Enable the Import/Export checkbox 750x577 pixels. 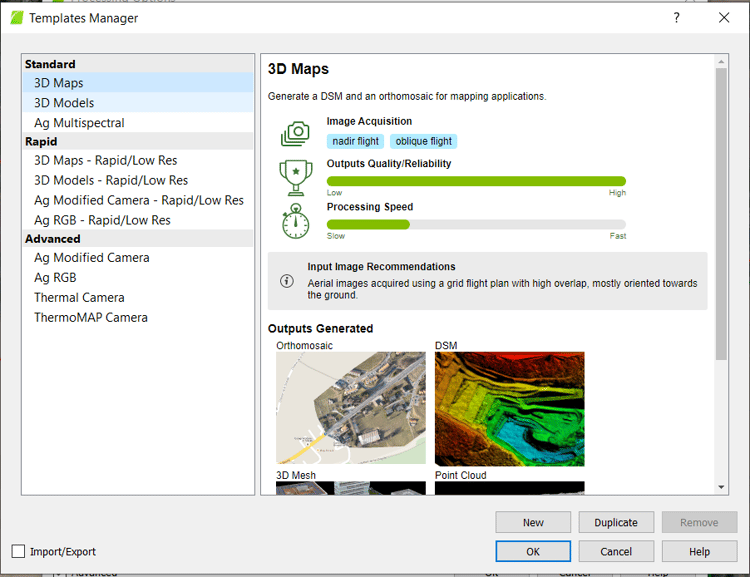point(19,551)
